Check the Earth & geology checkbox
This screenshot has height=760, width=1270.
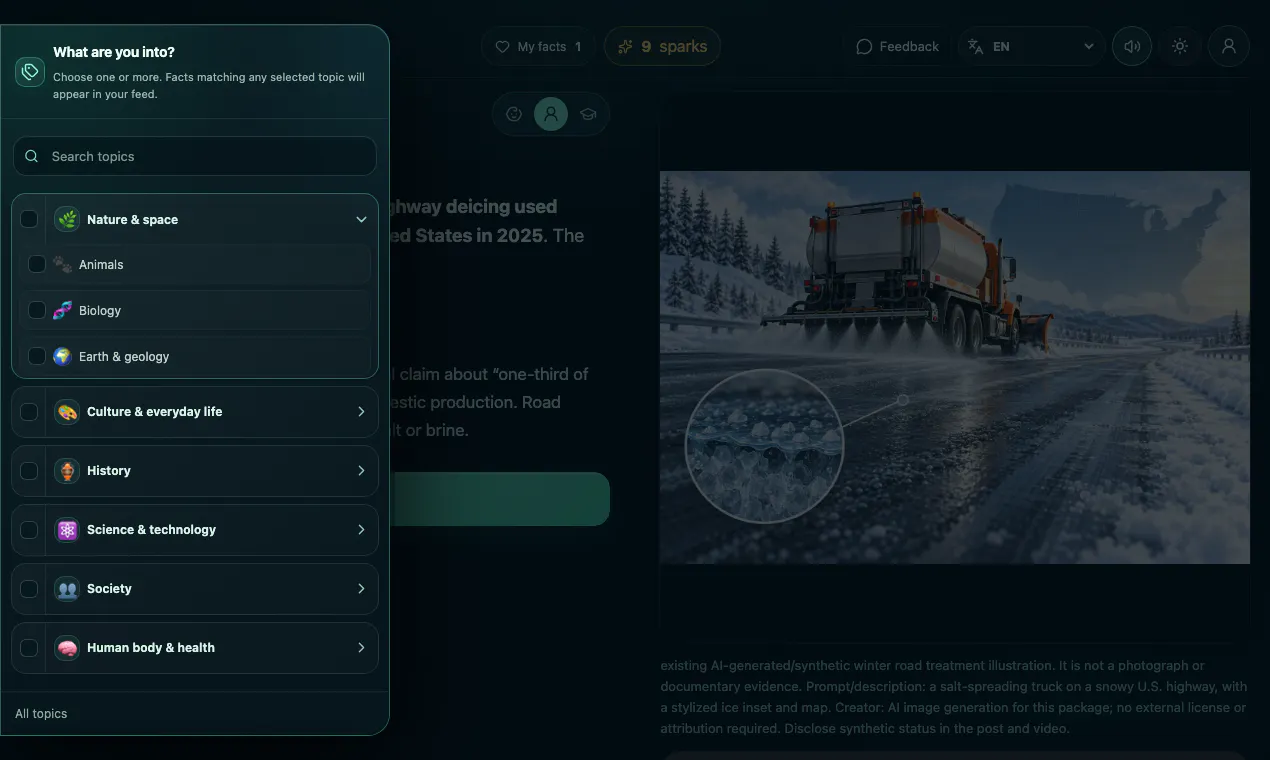tap(37, 357)
